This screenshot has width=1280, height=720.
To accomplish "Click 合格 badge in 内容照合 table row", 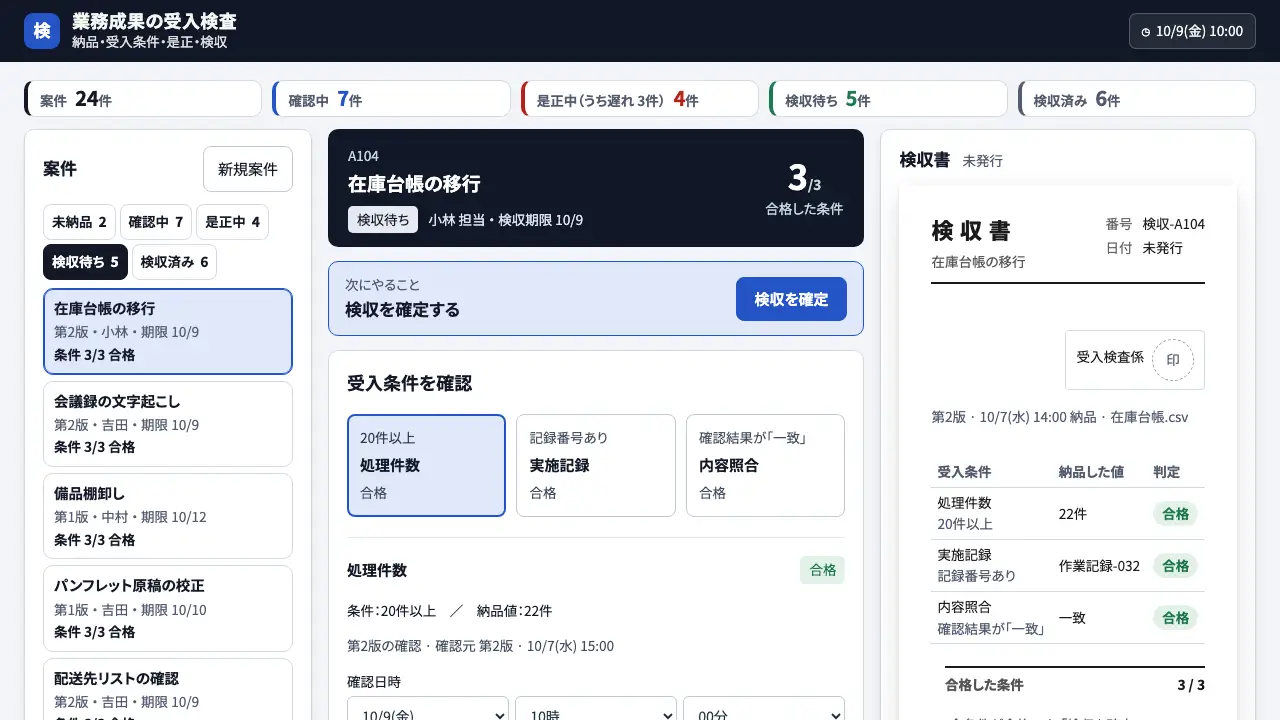I will tap(1175, 618).
